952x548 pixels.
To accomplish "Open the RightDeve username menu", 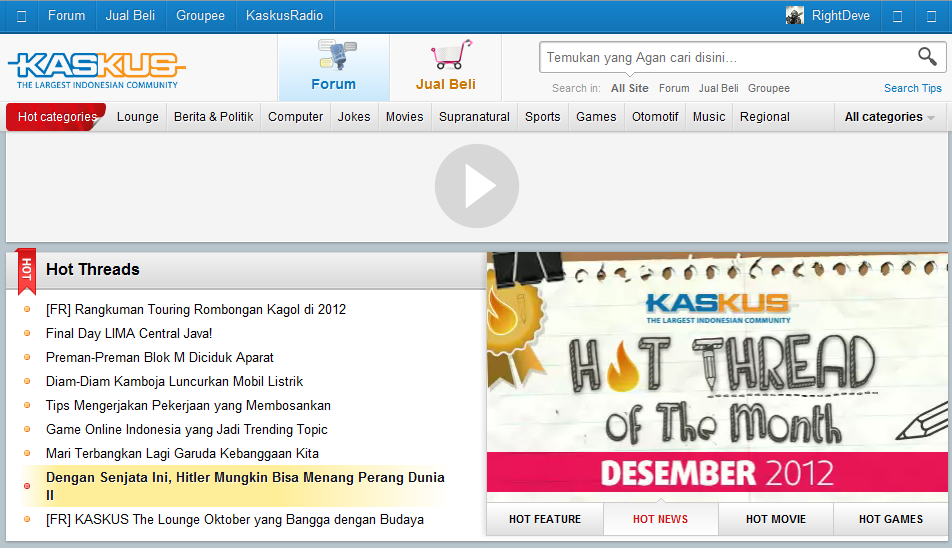I will click(841, 16).
